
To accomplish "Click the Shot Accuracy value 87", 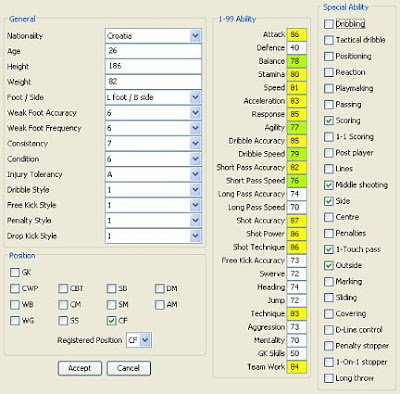I will pyautogui.click(x=296, y=220).
